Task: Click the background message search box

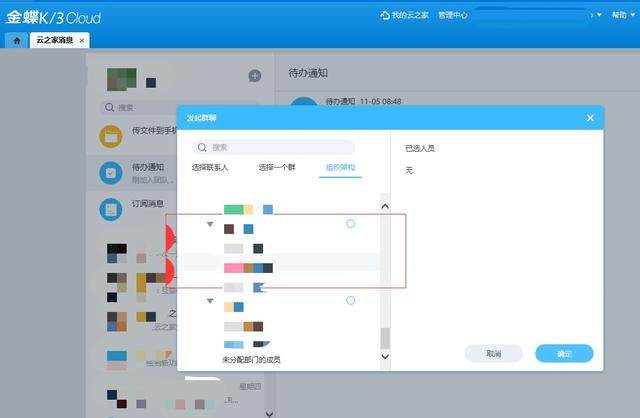Action: point(180,107)
